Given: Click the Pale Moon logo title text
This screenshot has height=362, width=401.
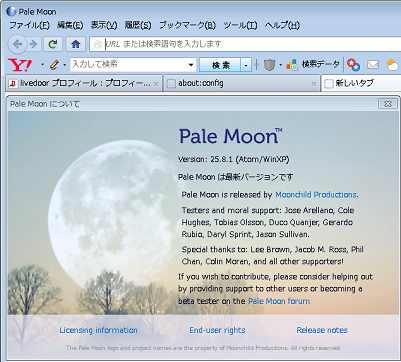Looking at the screenshot, I should [231, 136].
